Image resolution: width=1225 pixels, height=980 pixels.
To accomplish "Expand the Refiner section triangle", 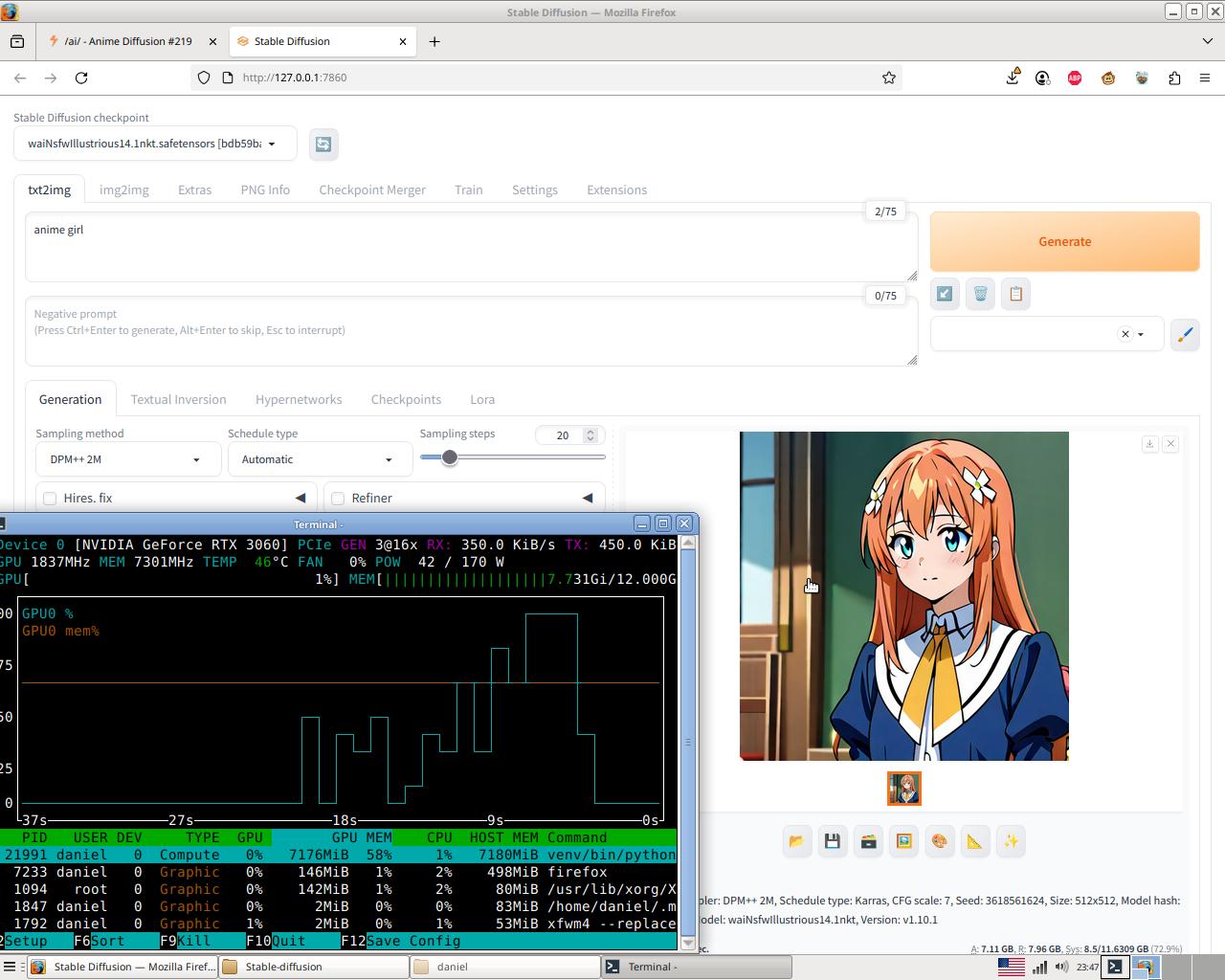I will pos(588,498).
